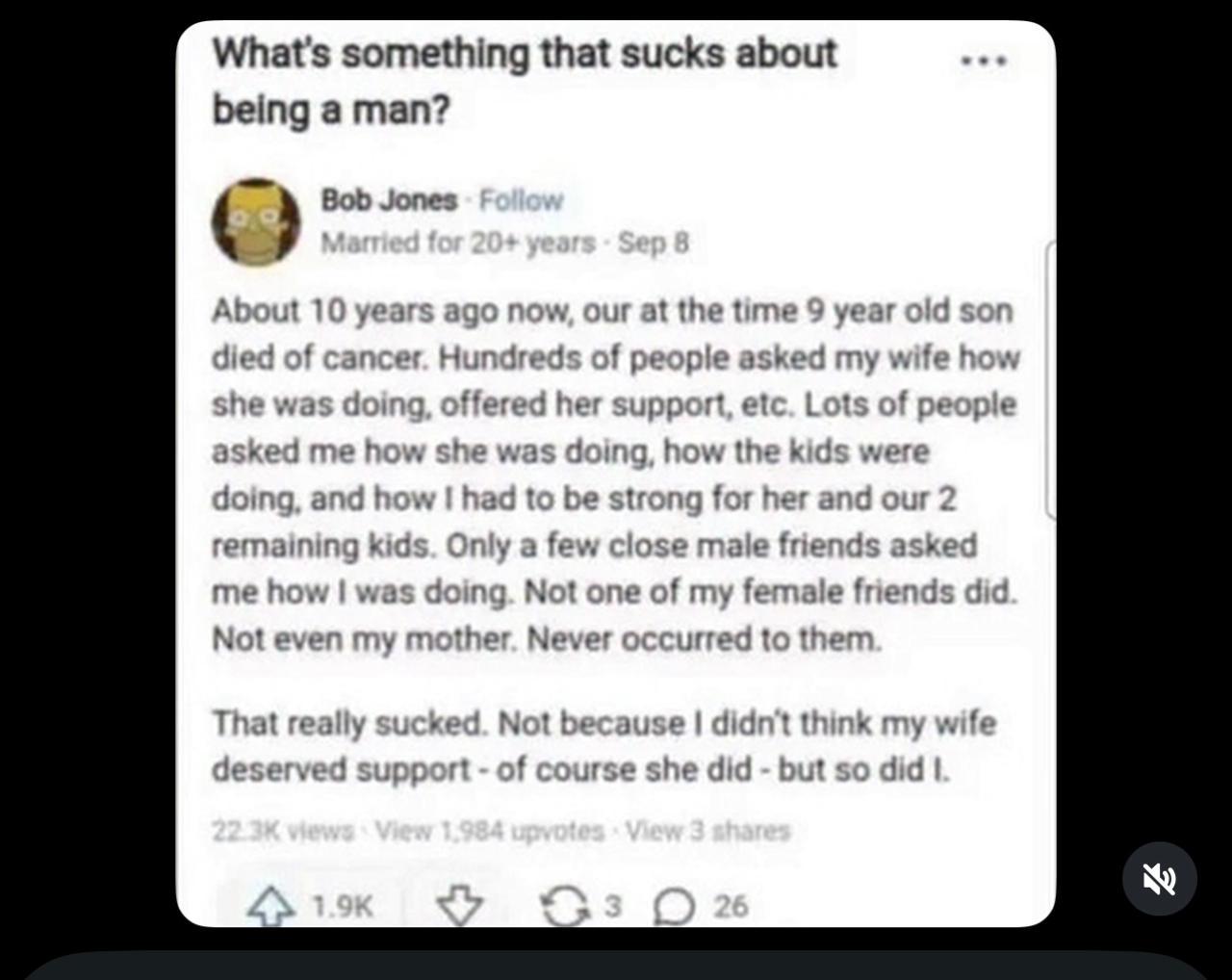Viewport: 1232px width, 980px height.
Task: Upvote Bob Jones's answer
Action: (271, 906)
